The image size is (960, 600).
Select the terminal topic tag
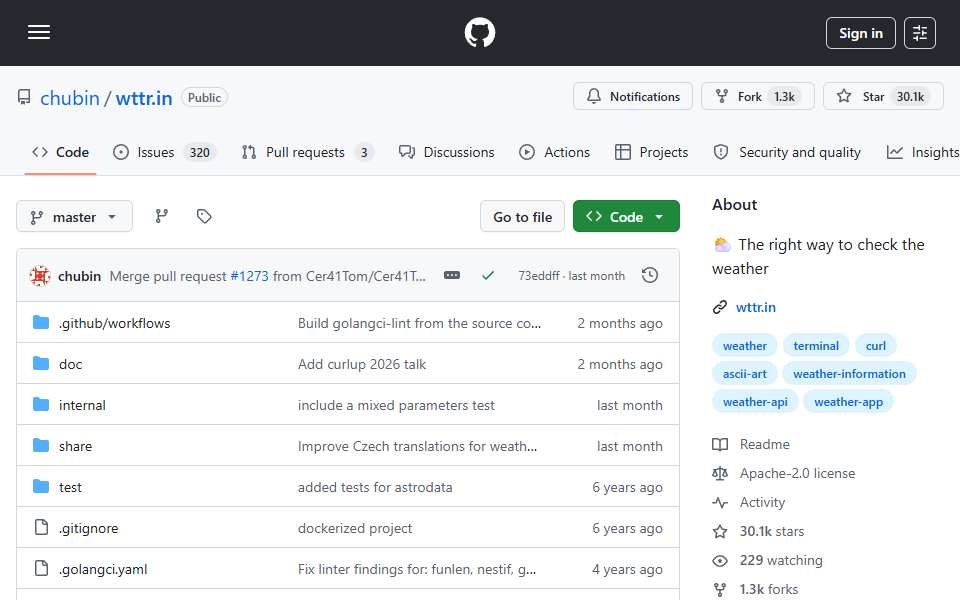816,346
